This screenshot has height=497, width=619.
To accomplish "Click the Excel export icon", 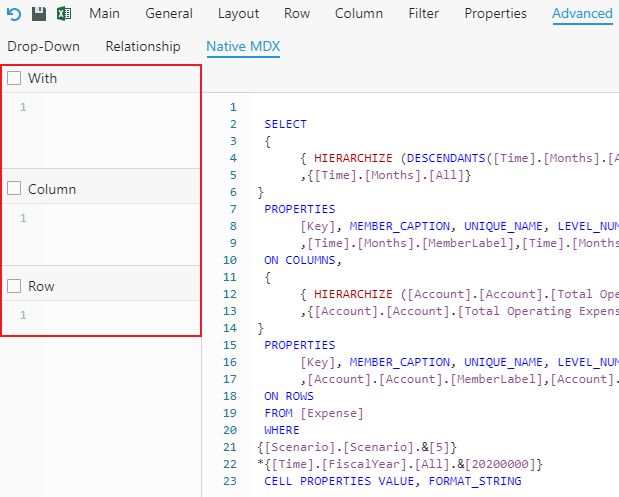I will (x=64, y=14).
